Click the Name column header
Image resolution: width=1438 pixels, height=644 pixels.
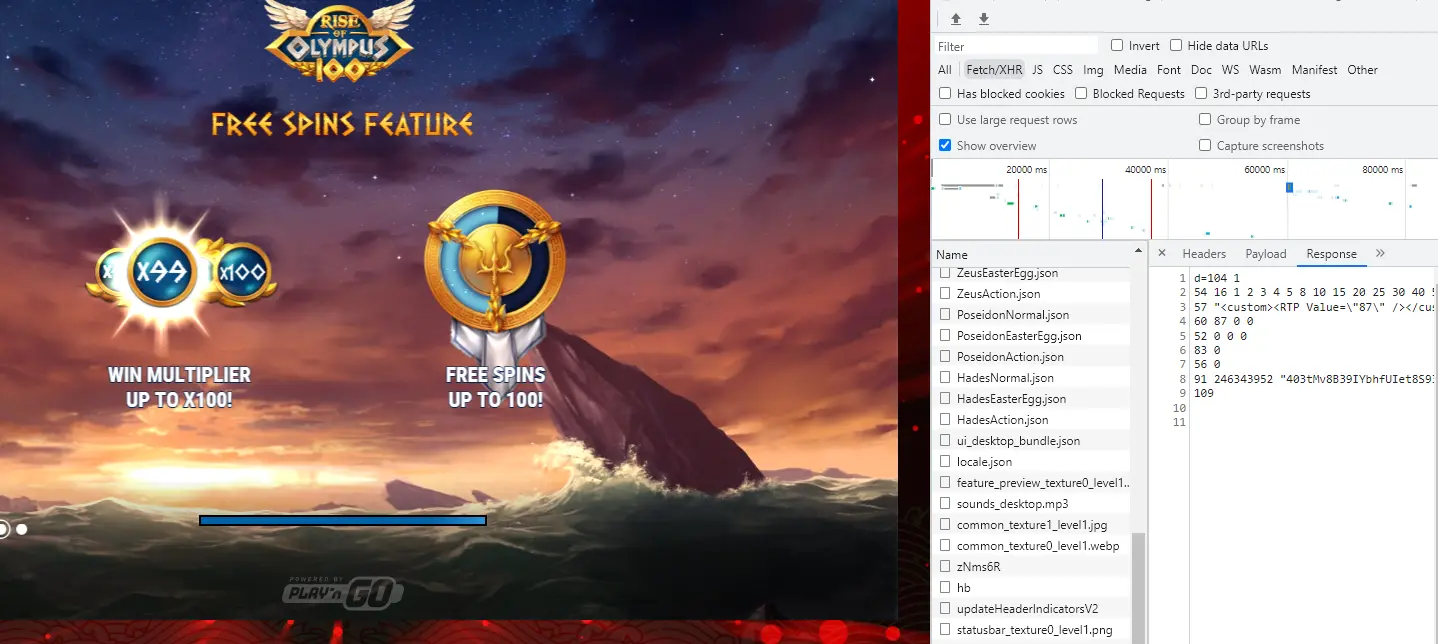tap(1031, 254)
